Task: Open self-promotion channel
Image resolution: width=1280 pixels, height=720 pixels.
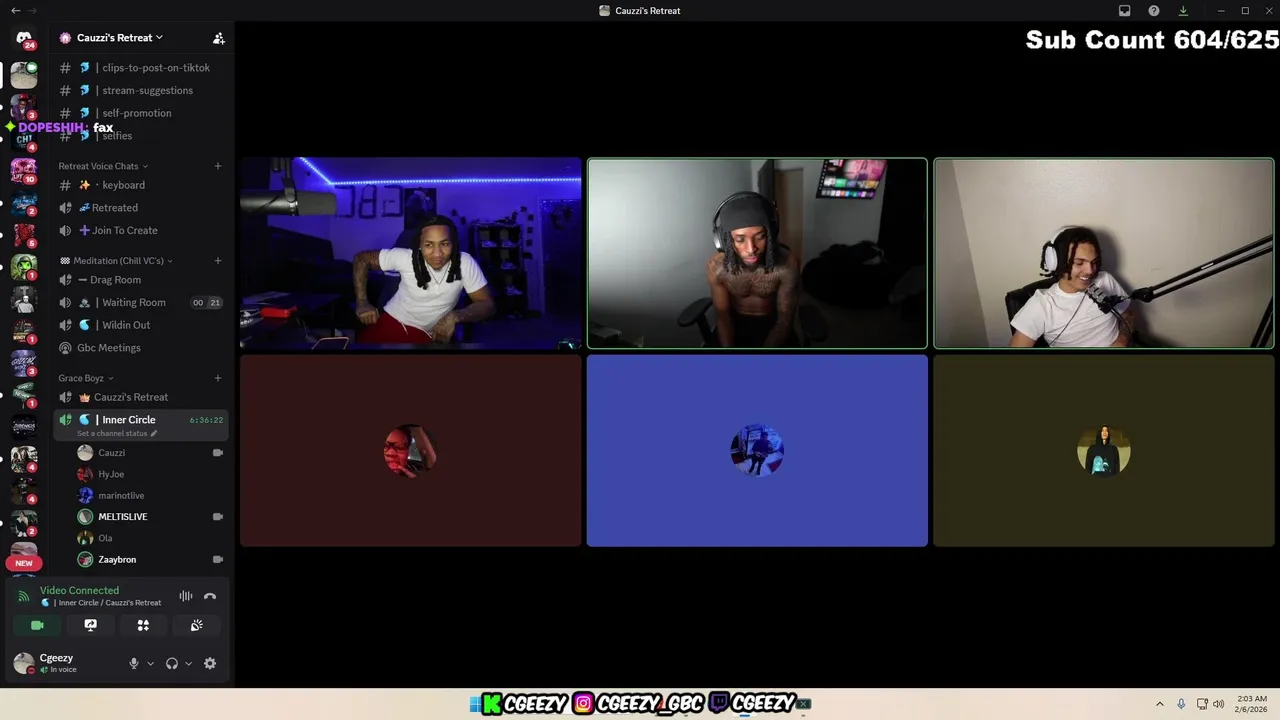Action: 140,113
